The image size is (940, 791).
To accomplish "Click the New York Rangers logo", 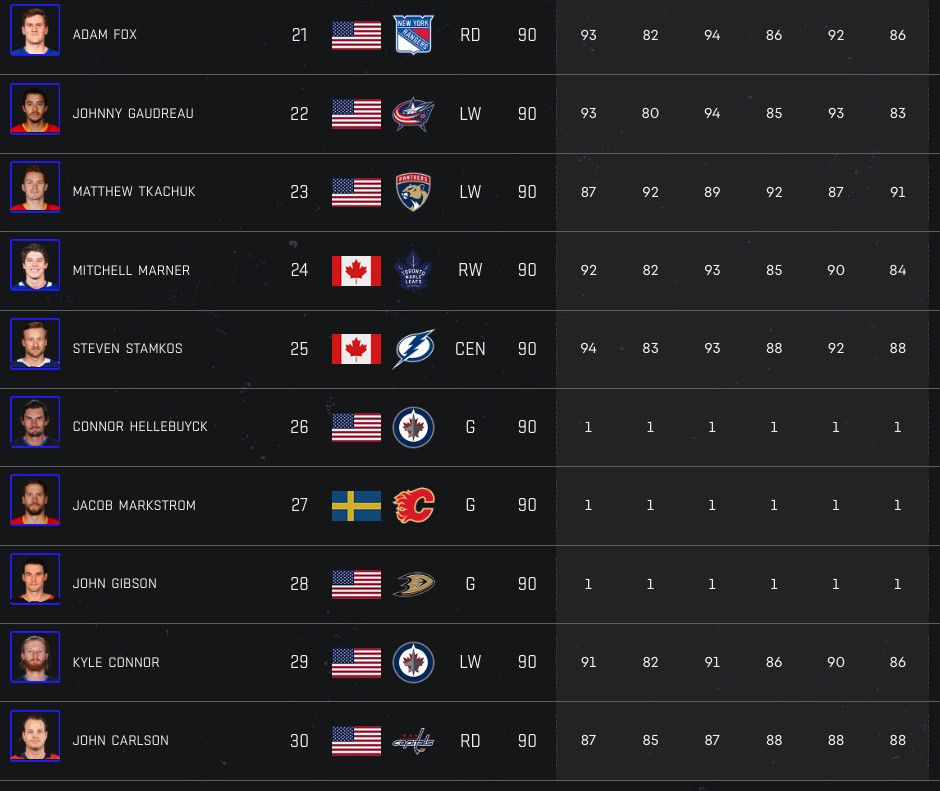I will pos(413,35).
